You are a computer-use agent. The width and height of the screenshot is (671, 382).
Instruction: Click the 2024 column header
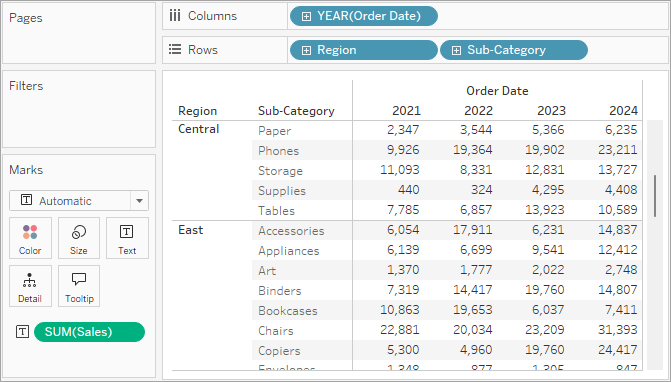tap(623, 111)
